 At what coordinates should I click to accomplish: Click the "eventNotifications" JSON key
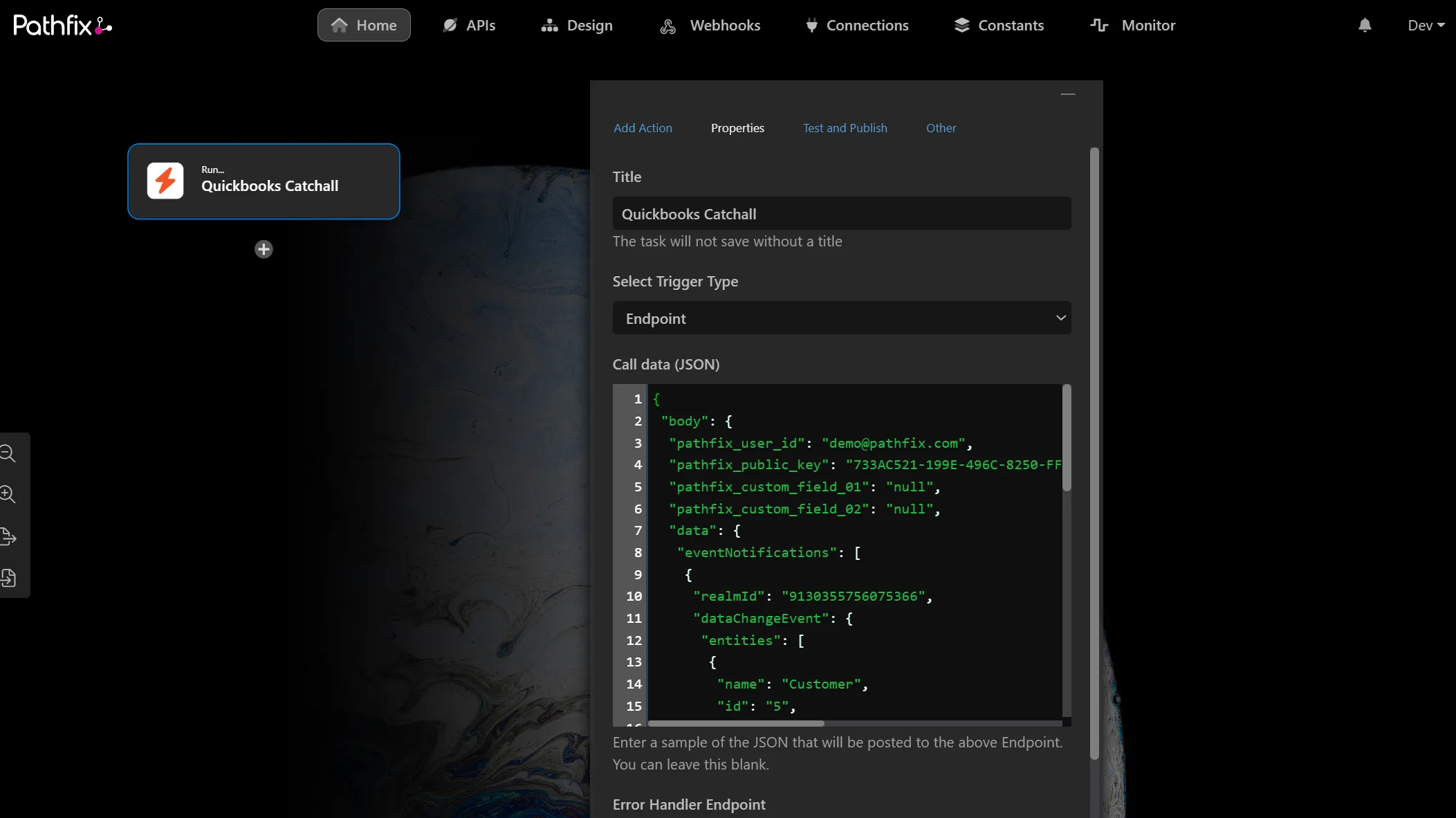(x=757, y=552)
